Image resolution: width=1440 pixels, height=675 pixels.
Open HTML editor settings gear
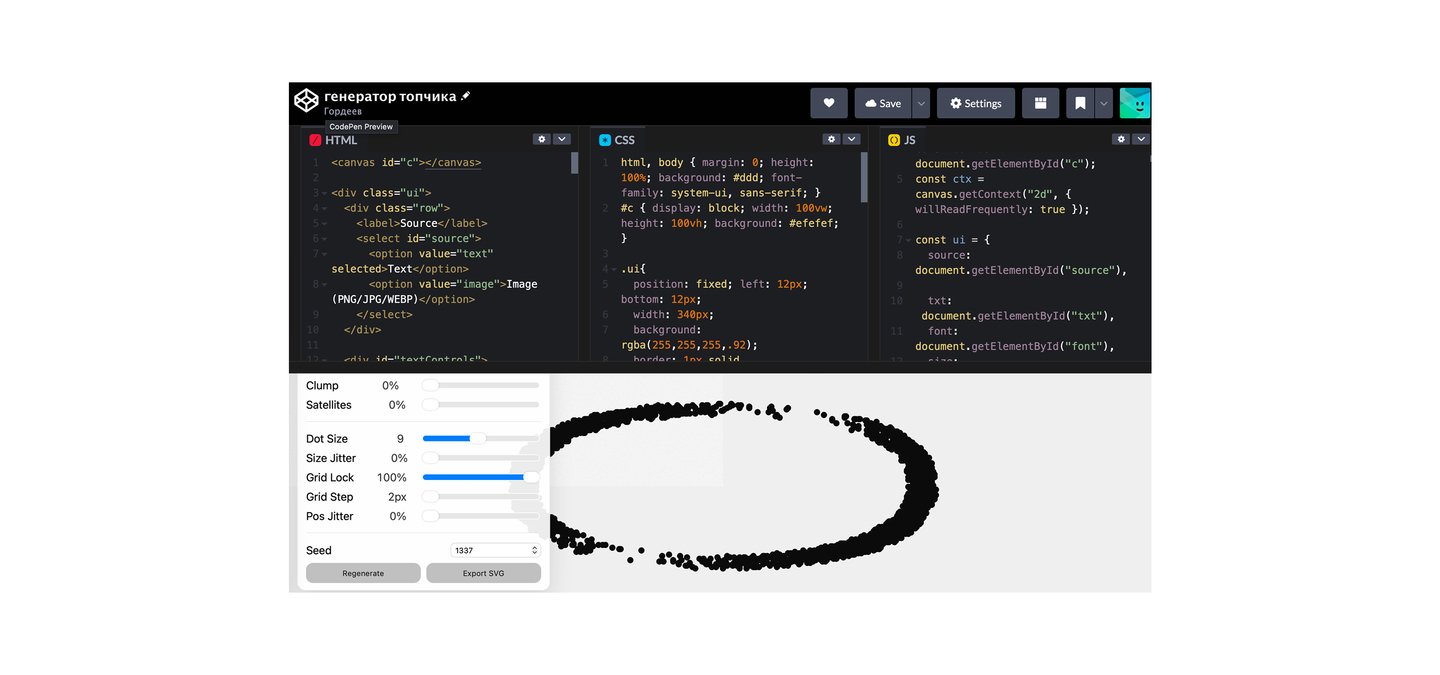541,139
